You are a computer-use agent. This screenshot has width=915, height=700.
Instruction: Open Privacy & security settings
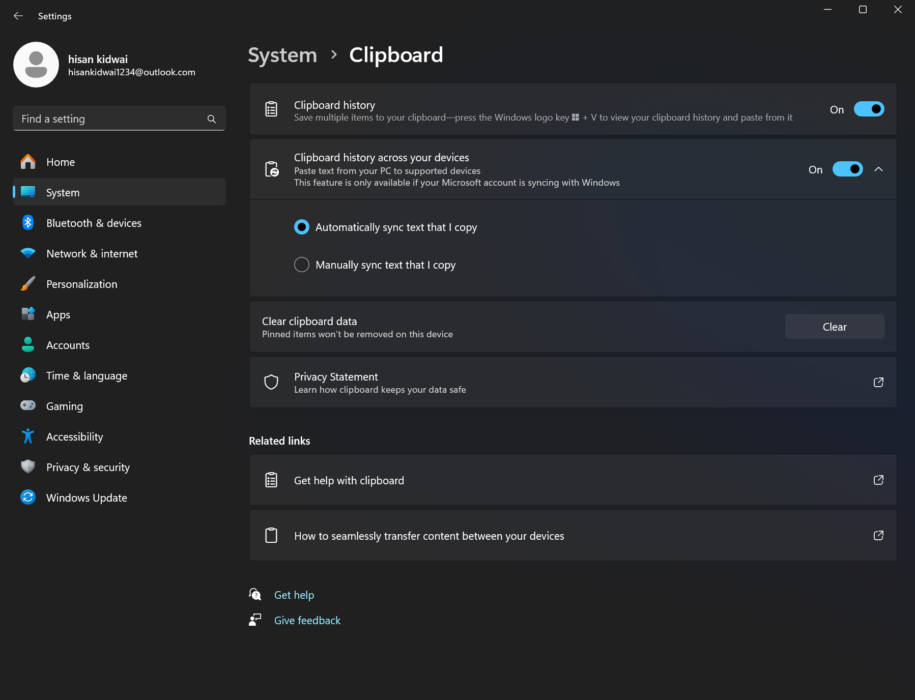tap(88, 467)
